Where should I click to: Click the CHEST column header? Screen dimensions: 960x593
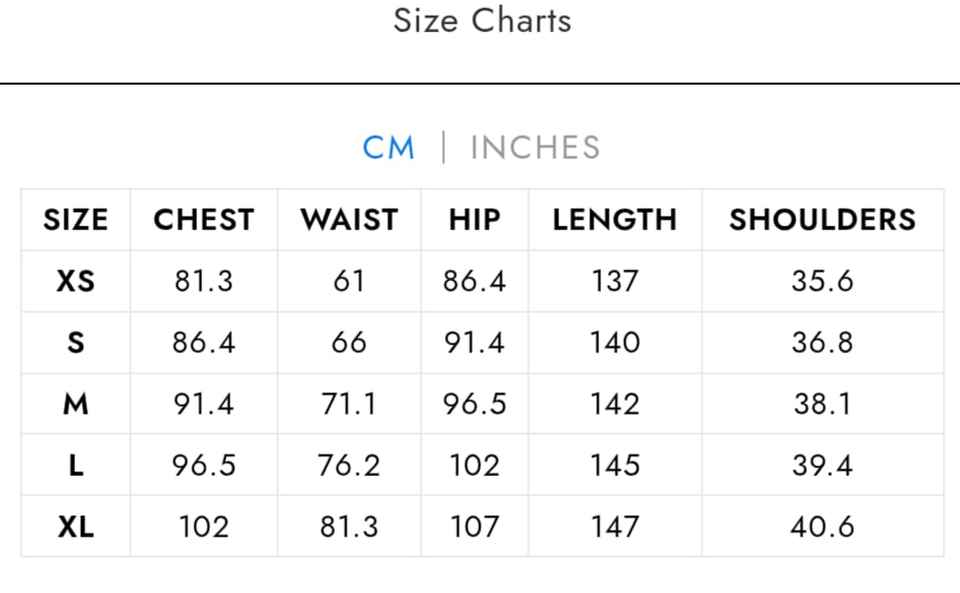pos(204,220)
